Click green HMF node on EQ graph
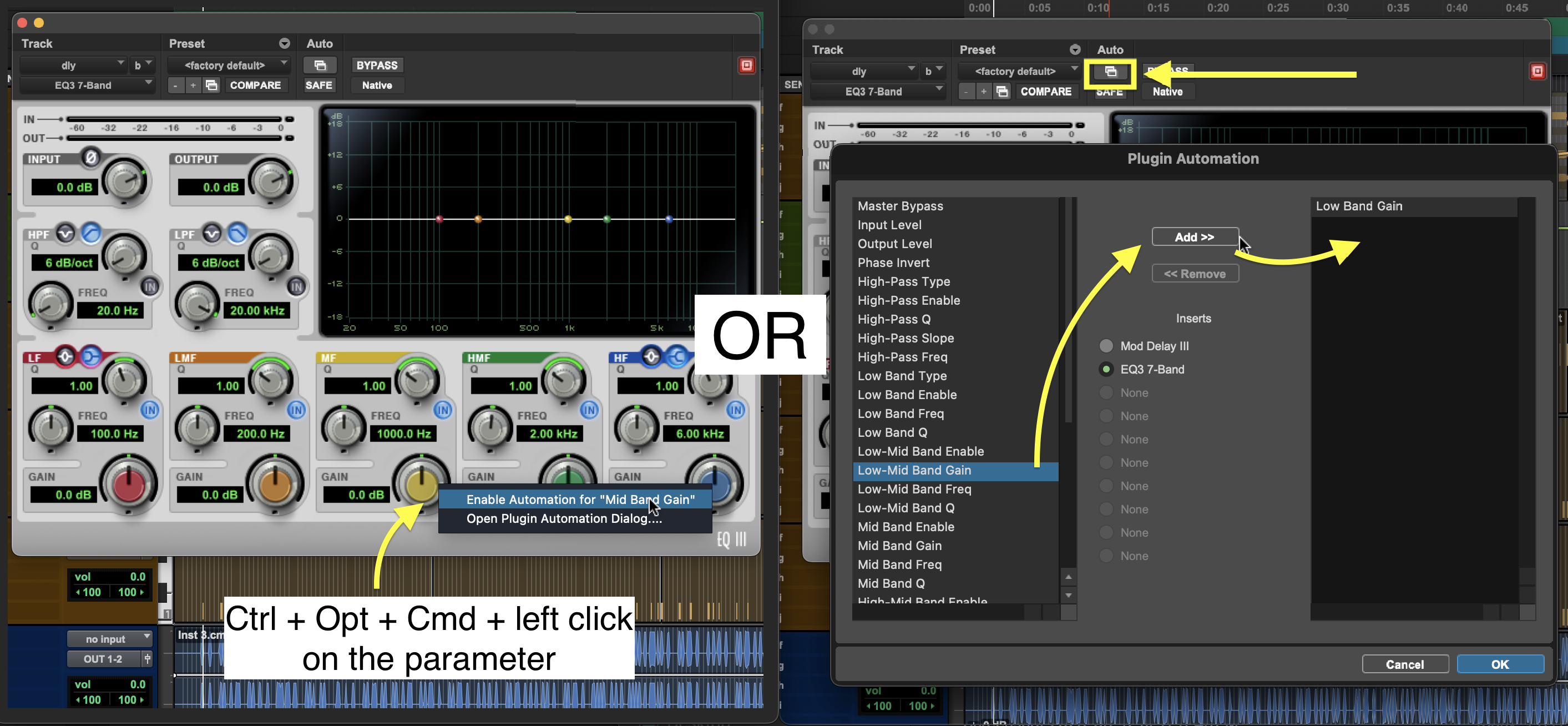 (x=606, y=219)
